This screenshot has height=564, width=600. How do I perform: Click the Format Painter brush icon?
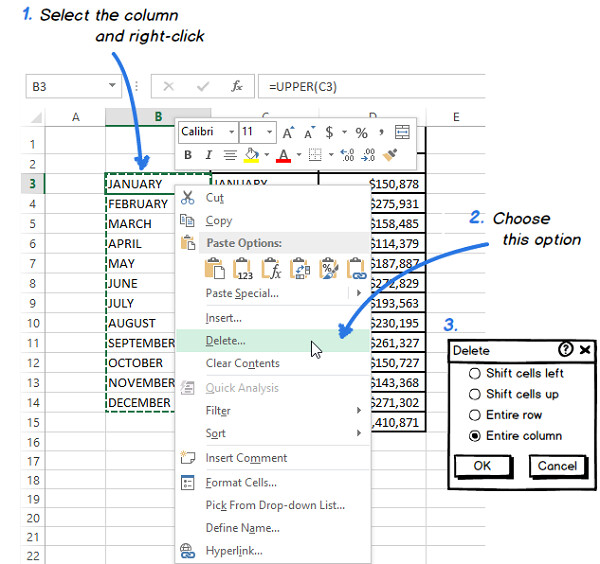(x=391, y=155)
